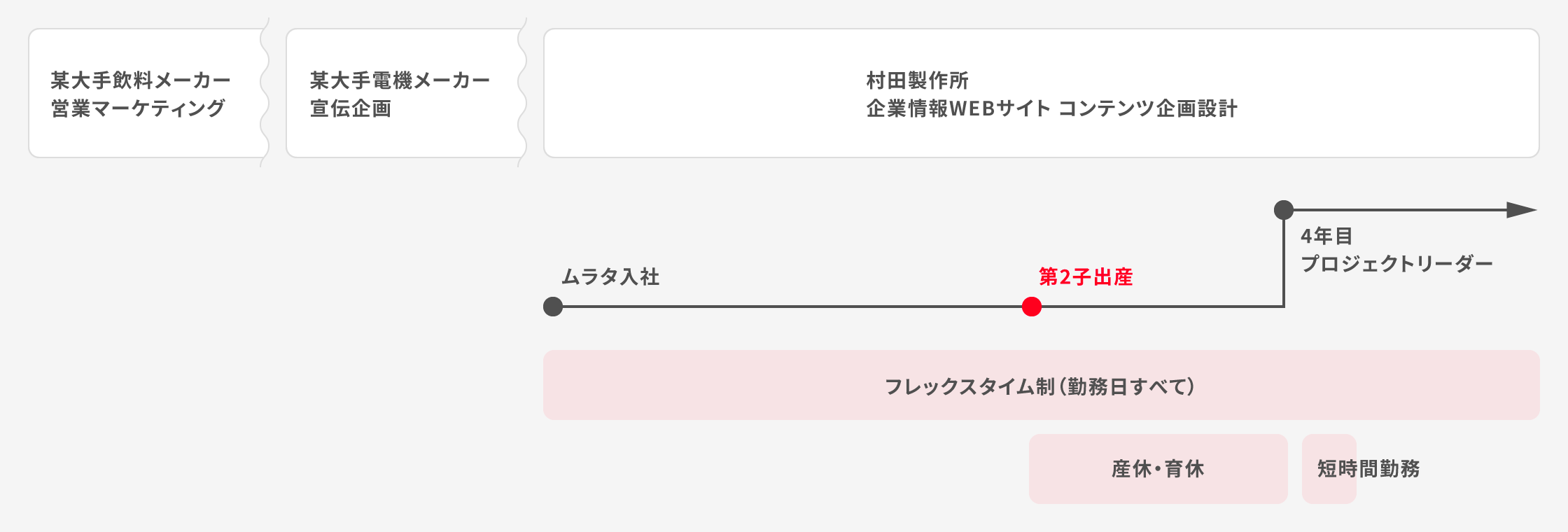1568x532 pixels.
Task: Select the 営業マーケティング text
Action: pos(138,108)
